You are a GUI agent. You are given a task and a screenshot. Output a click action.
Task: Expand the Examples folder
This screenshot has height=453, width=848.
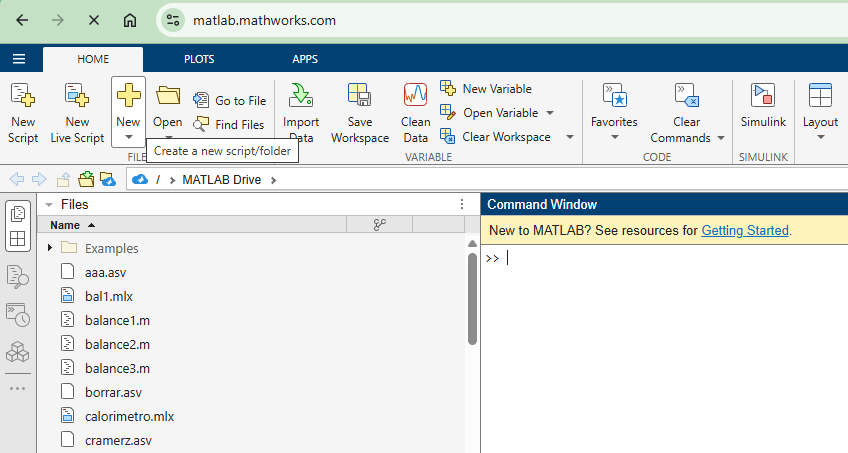50,248
